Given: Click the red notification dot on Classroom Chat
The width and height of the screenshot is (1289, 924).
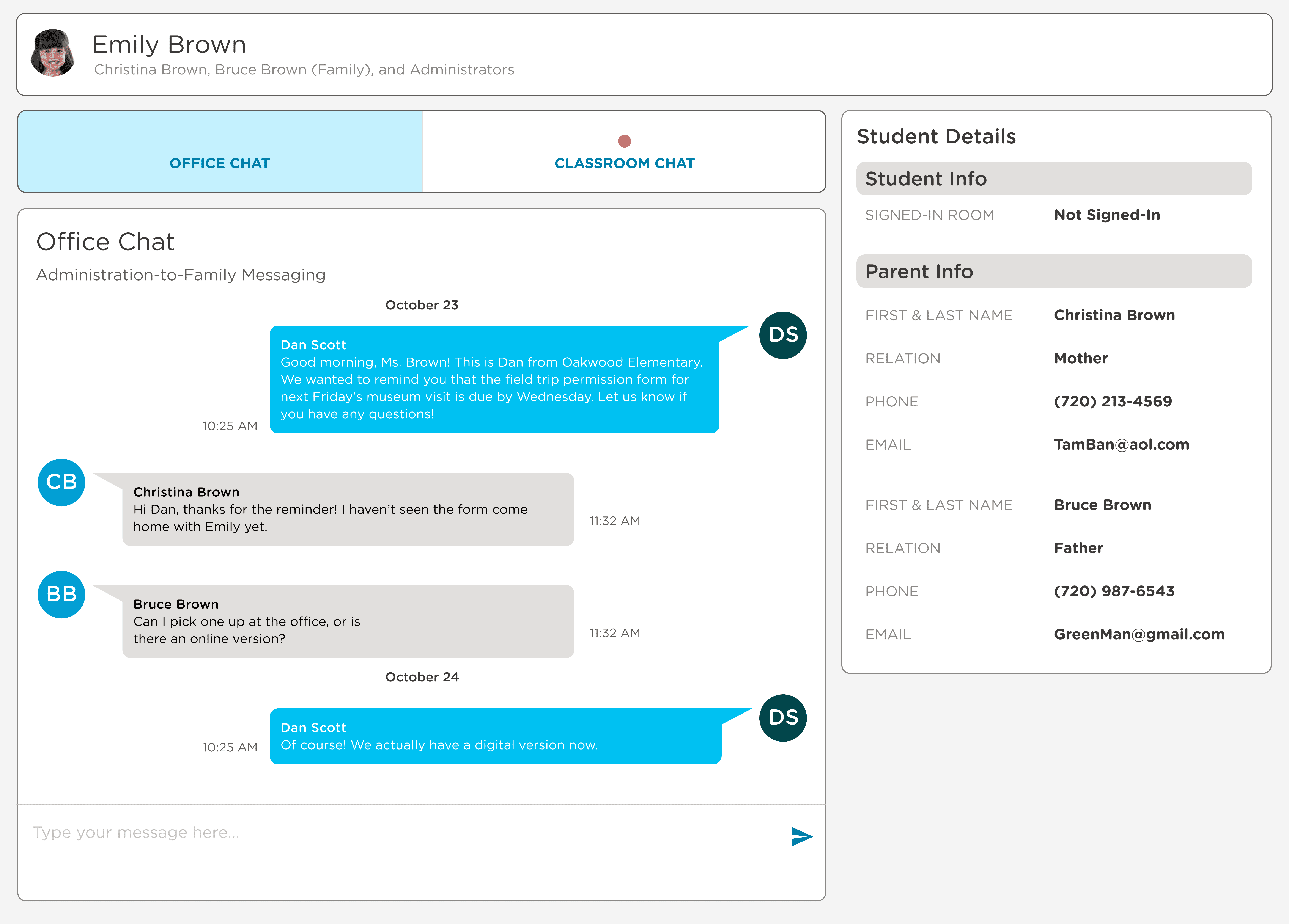Looking at the screenshot, I should (x=624, y=141).
